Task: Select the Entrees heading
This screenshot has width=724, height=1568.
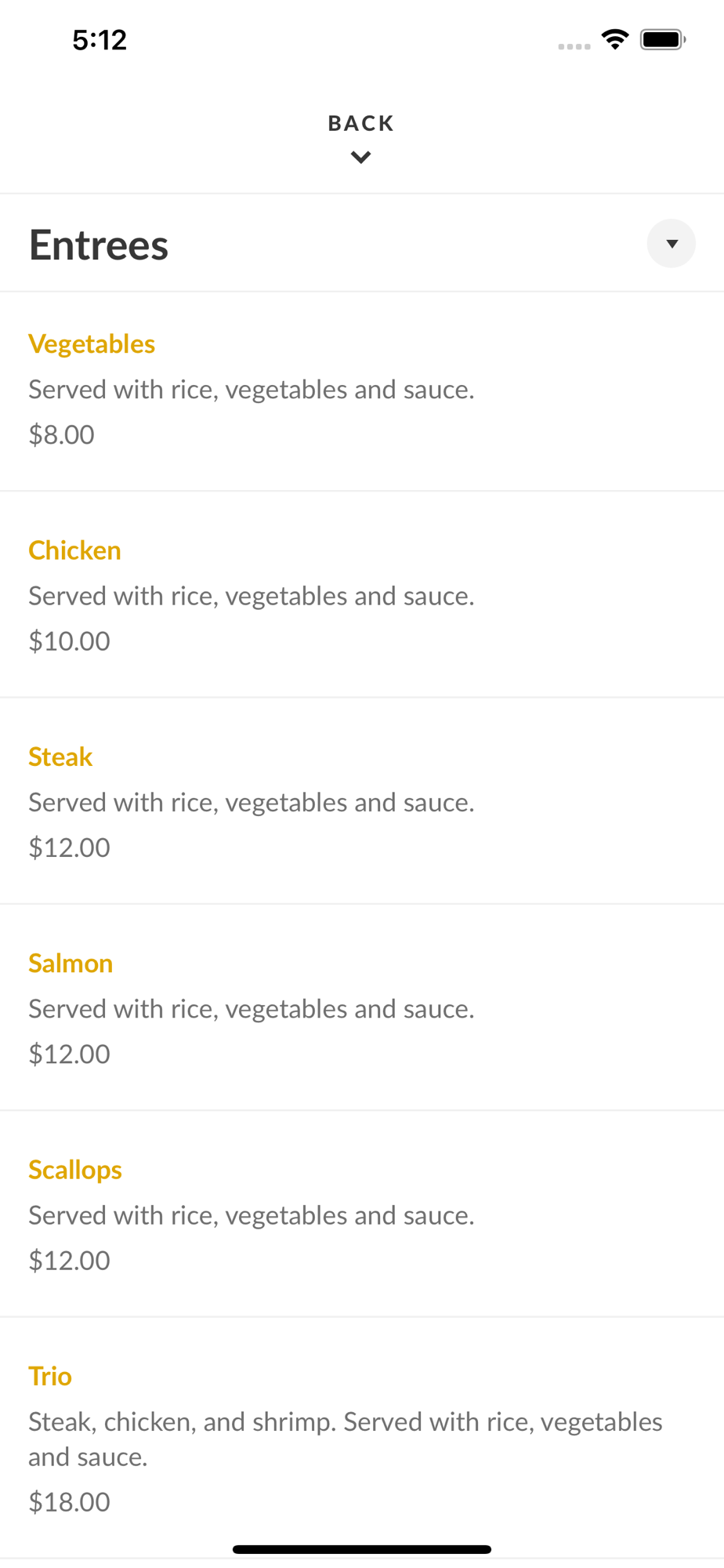Action: point(99,245)
